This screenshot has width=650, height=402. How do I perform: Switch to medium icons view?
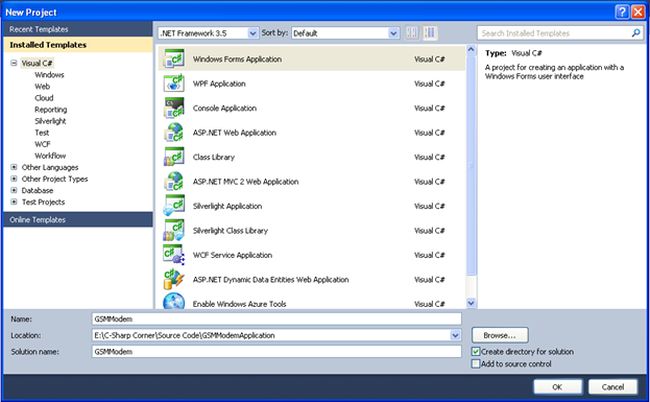(430, 33)
